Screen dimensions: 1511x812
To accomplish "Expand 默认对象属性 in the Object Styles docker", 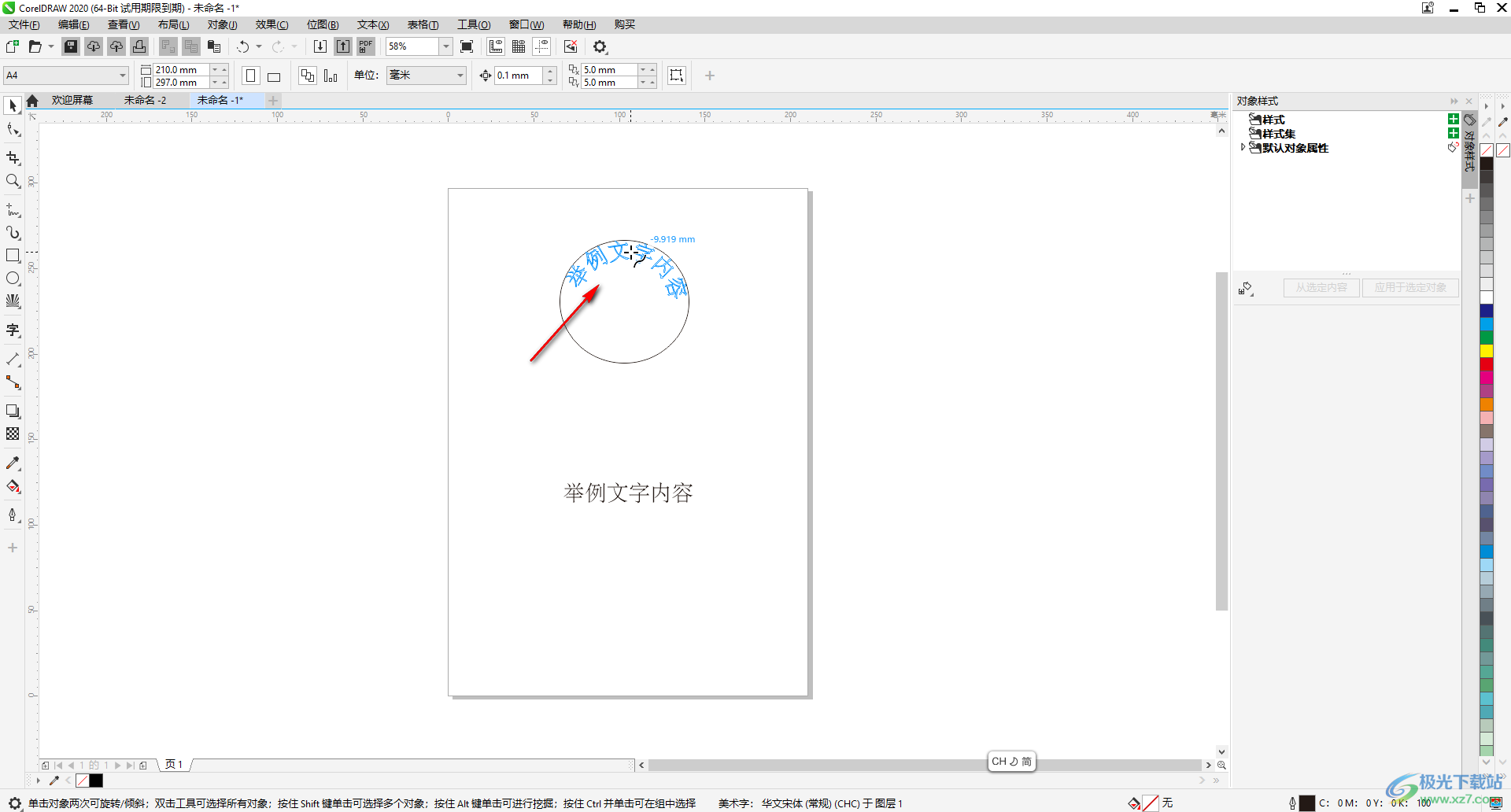I will click(x=1243, y=147).
